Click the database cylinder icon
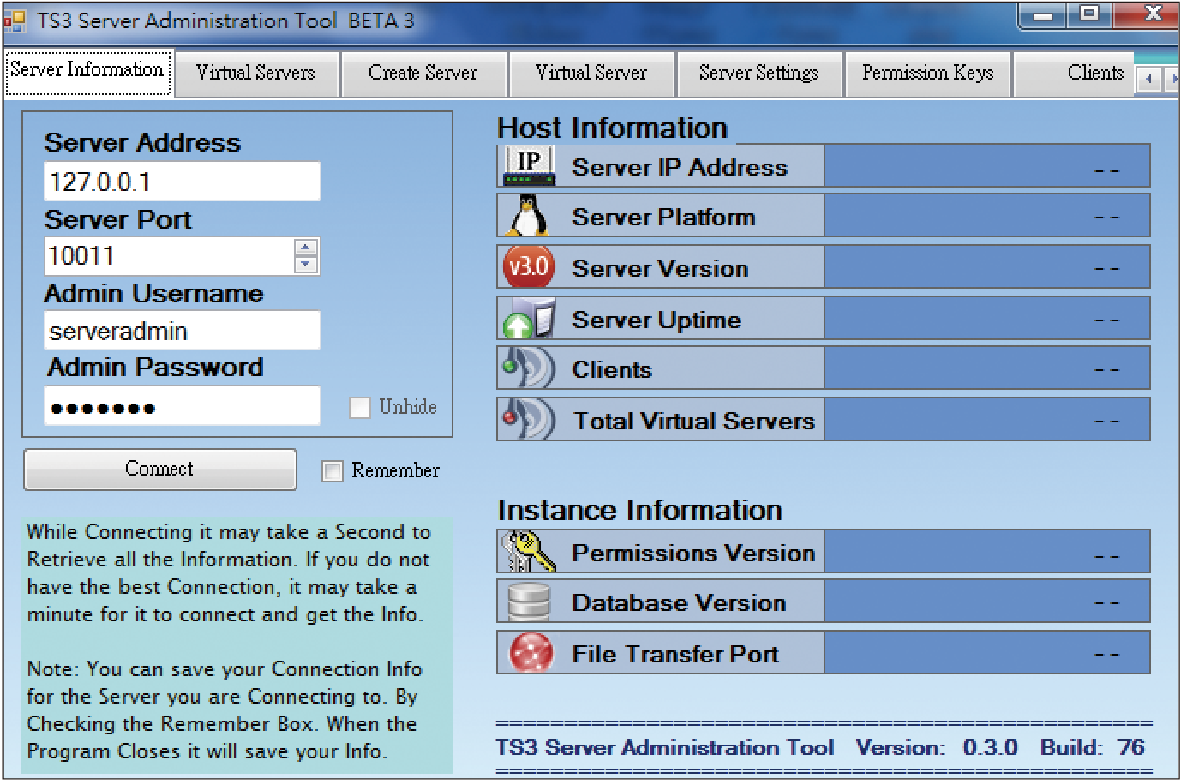The image size is (1183, 783). pos(529,602)
